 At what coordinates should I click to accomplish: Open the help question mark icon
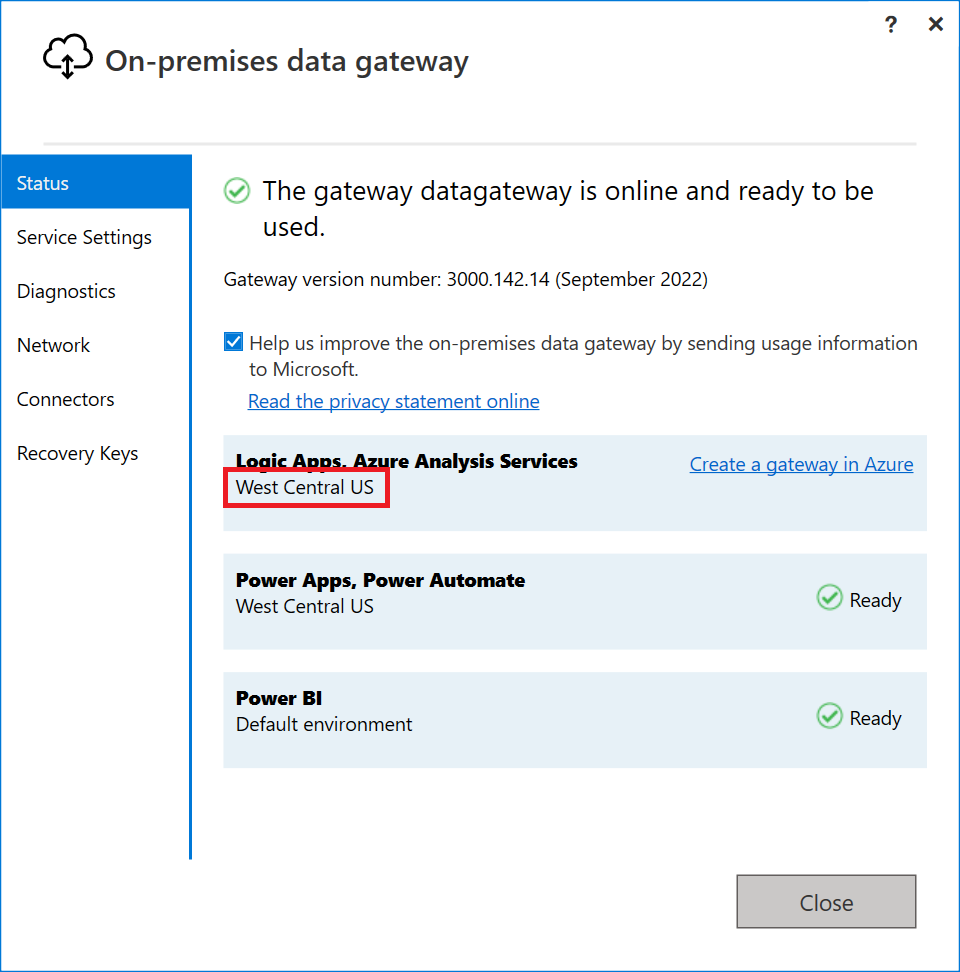pyautogui.click(x=890, y=24)
